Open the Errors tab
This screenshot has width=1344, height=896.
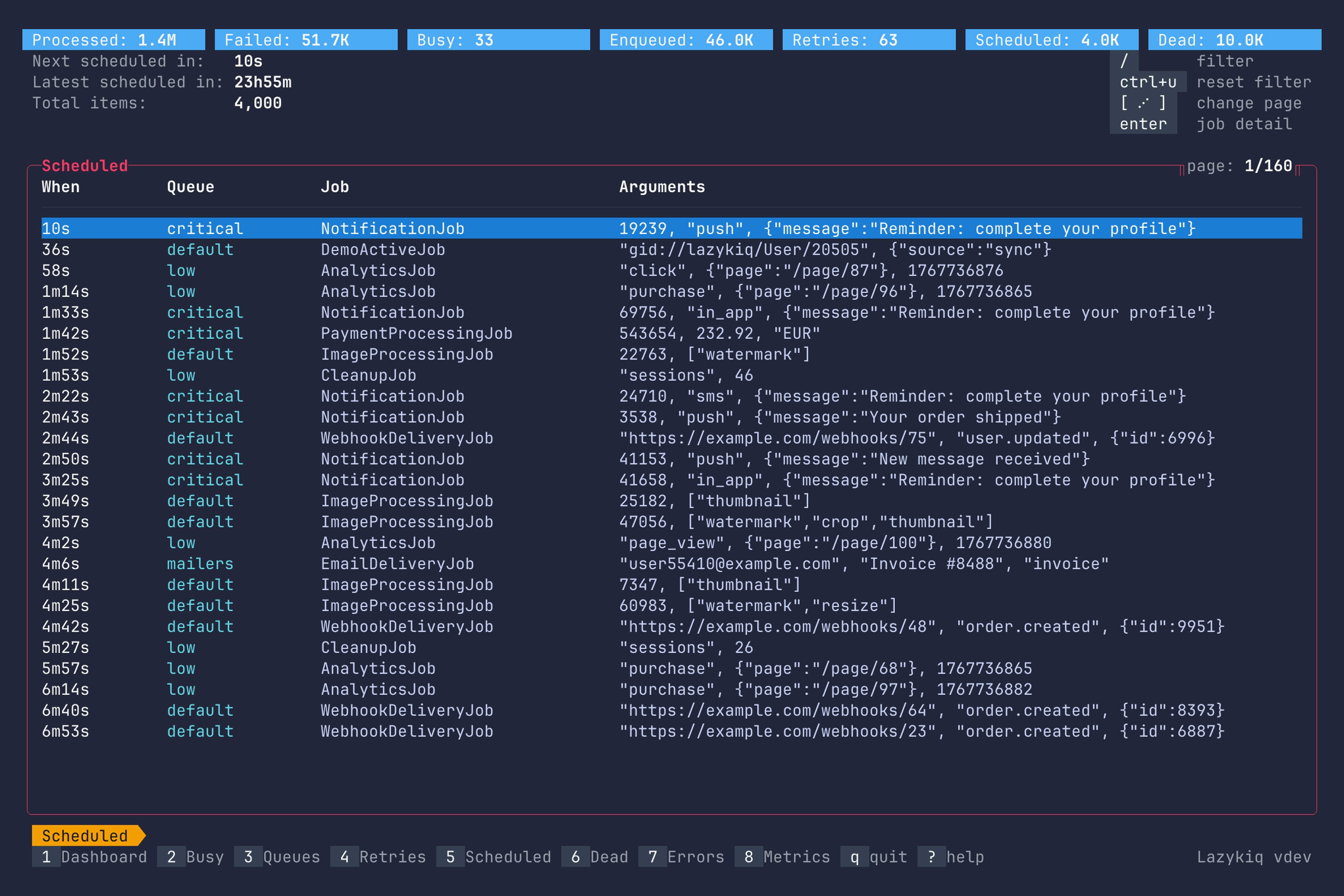681,857
